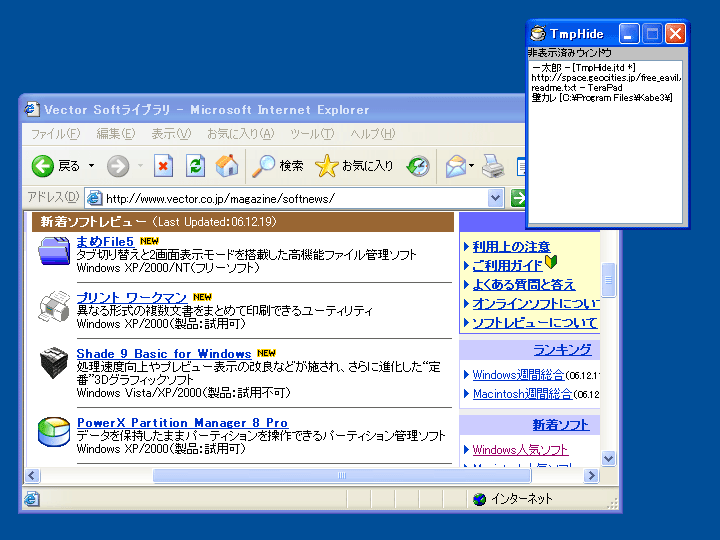720x540 pixels.
Task: Click horizontal scrollbar right arrow
Action: click(591, 475)
